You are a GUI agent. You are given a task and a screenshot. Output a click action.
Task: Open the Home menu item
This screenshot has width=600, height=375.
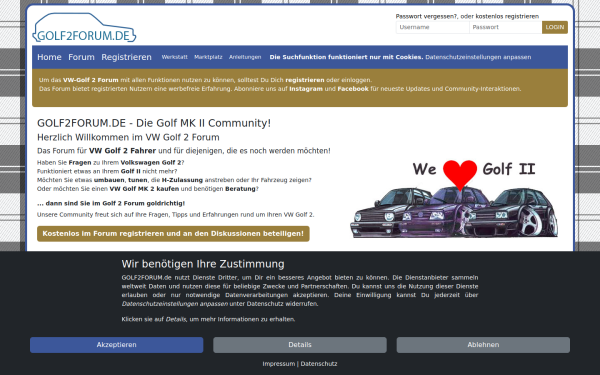click(49, 57)
